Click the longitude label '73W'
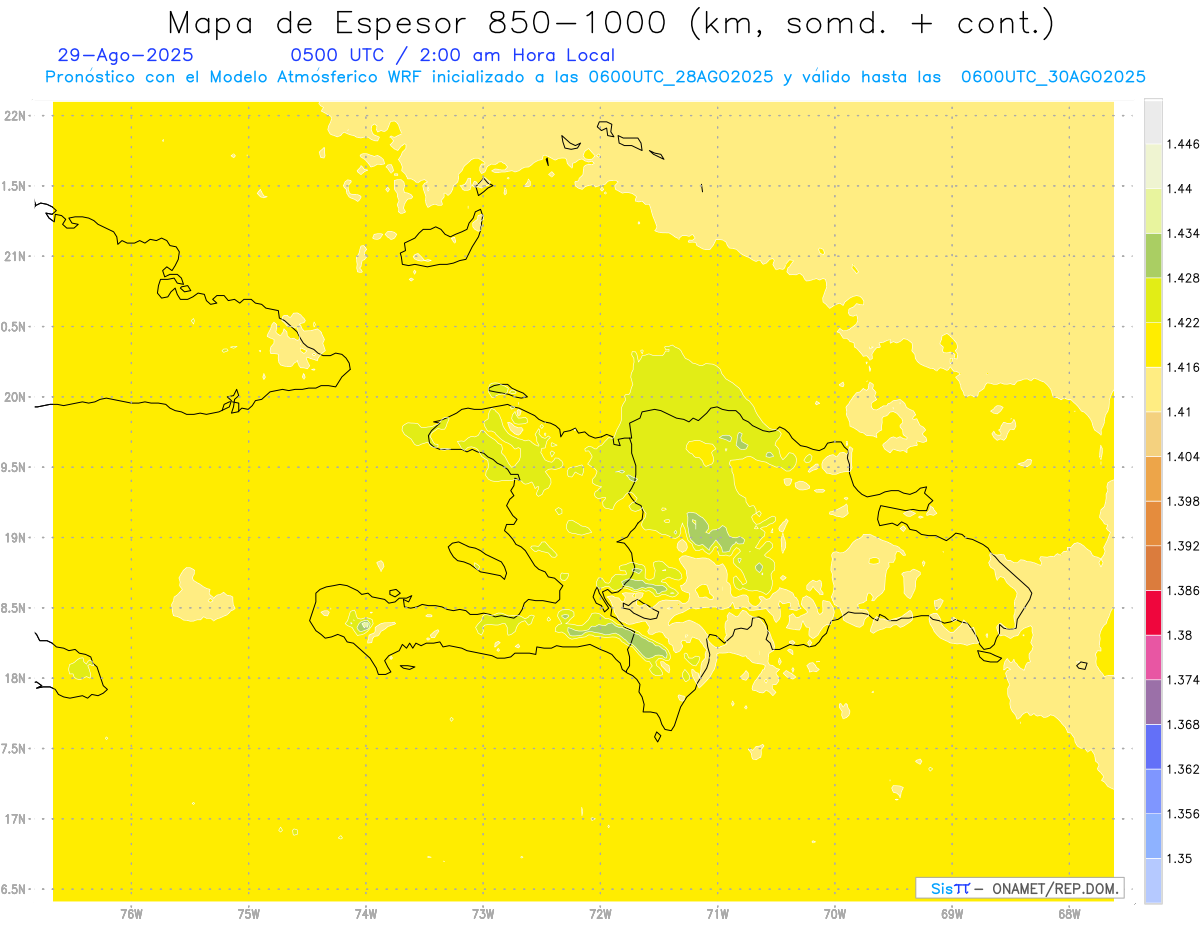Screen dimensions: 1200x927 (x=482, y=912)
